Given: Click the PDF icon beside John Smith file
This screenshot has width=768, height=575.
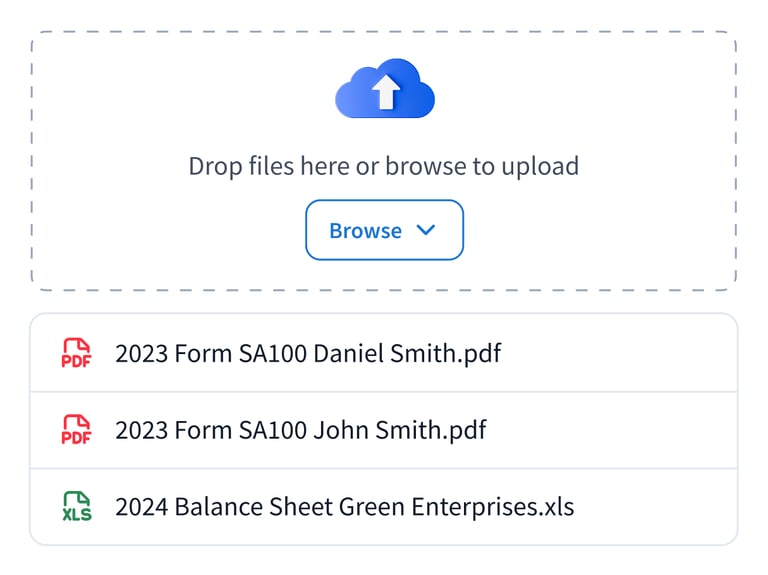Looking at the screenshot, I should coord(76,430).
